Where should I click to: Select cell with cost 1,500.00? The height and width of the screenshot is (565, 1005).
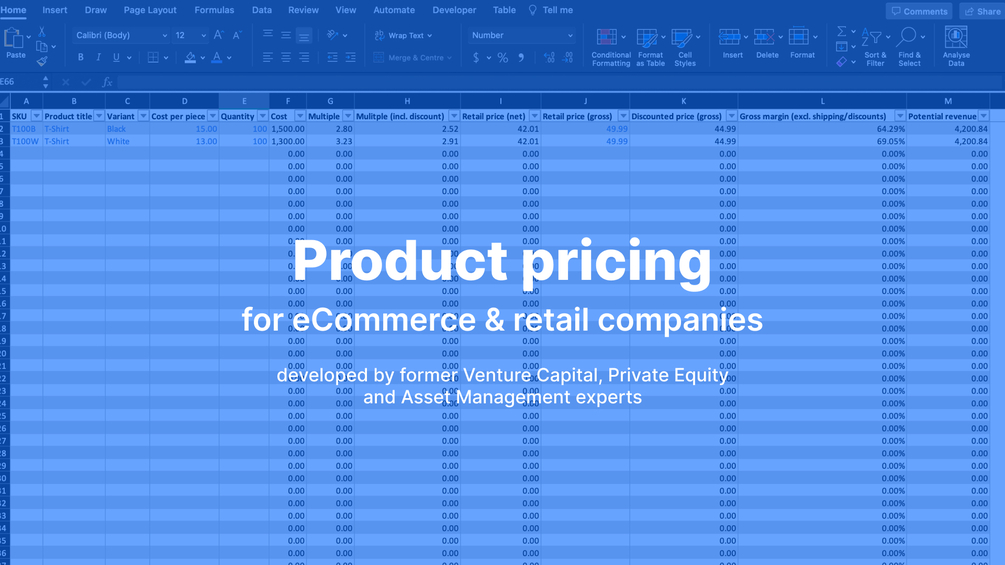click(288, 129)
